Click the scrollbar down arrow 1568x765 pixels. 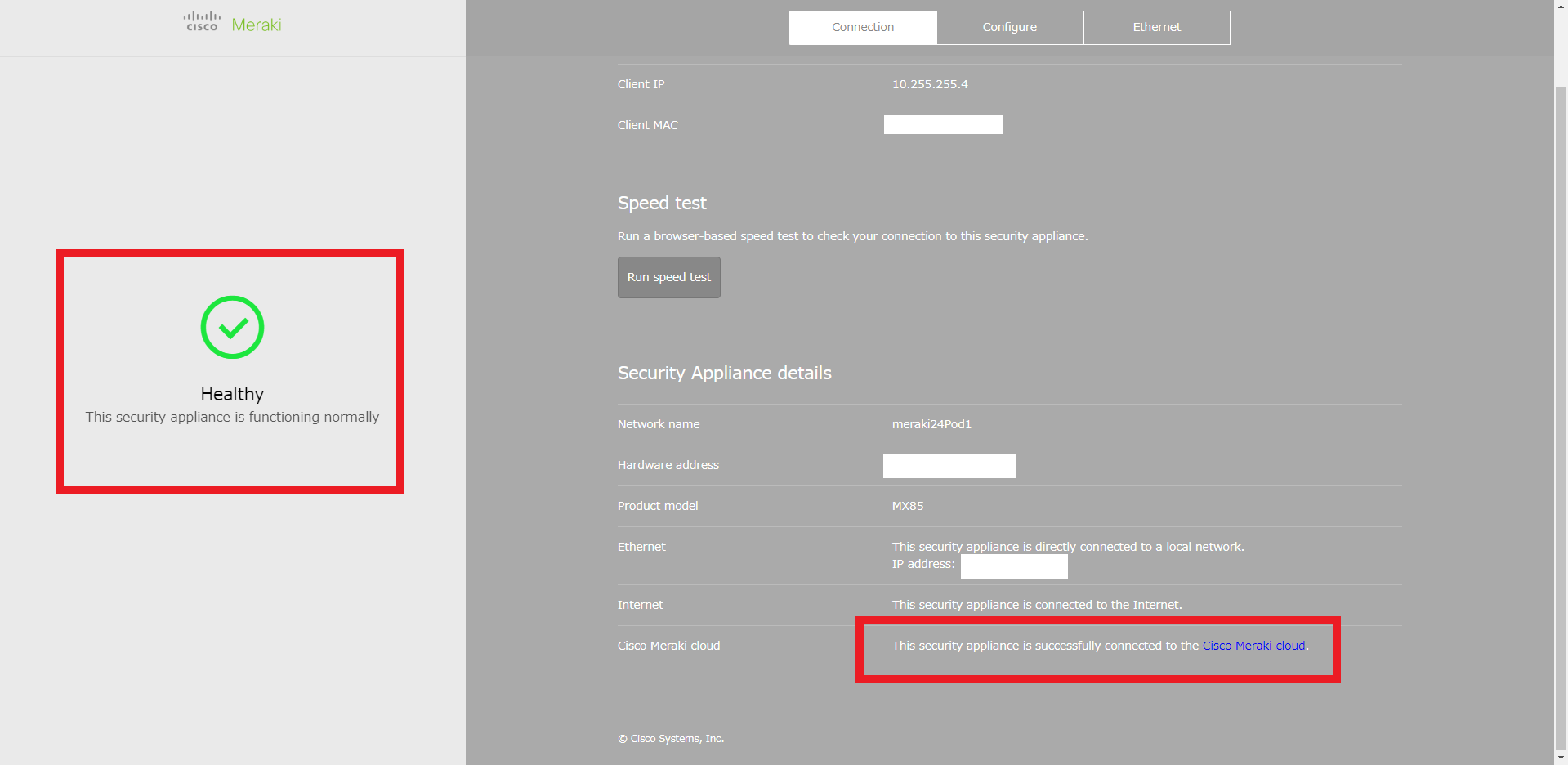(1560, 758)
